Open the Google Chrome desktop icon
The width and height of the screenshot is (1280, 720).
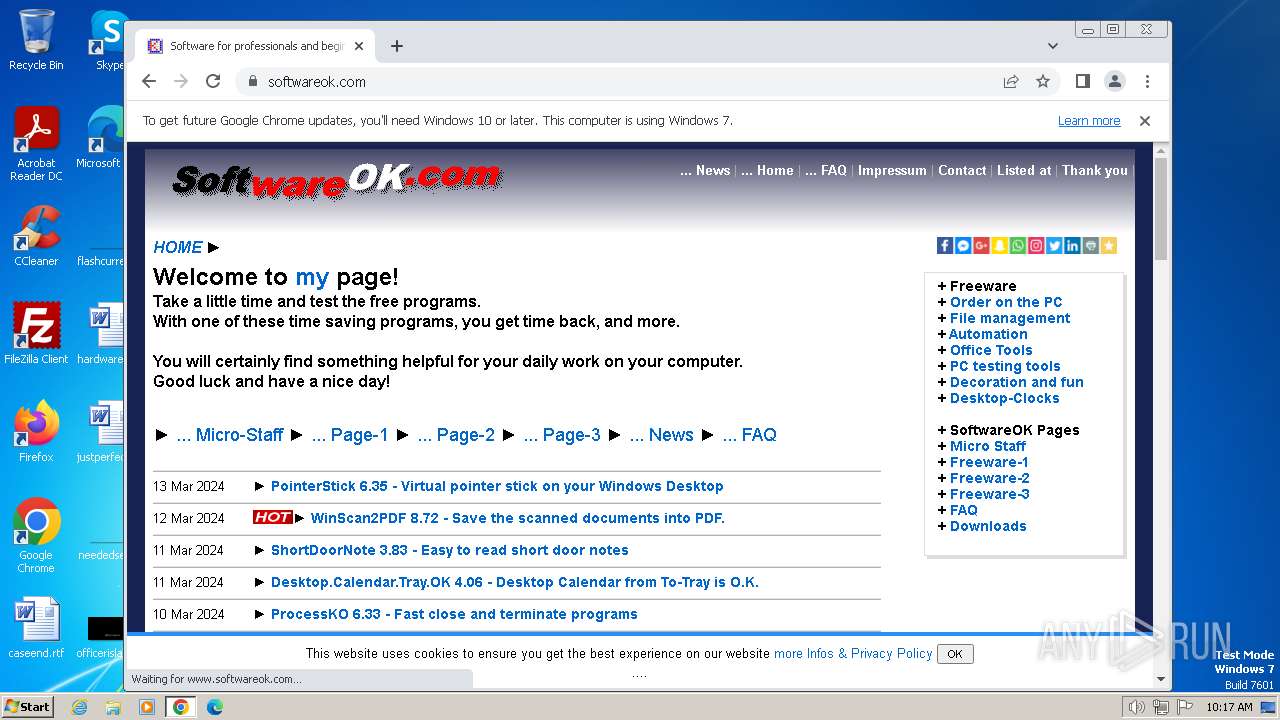pos(36,536)
